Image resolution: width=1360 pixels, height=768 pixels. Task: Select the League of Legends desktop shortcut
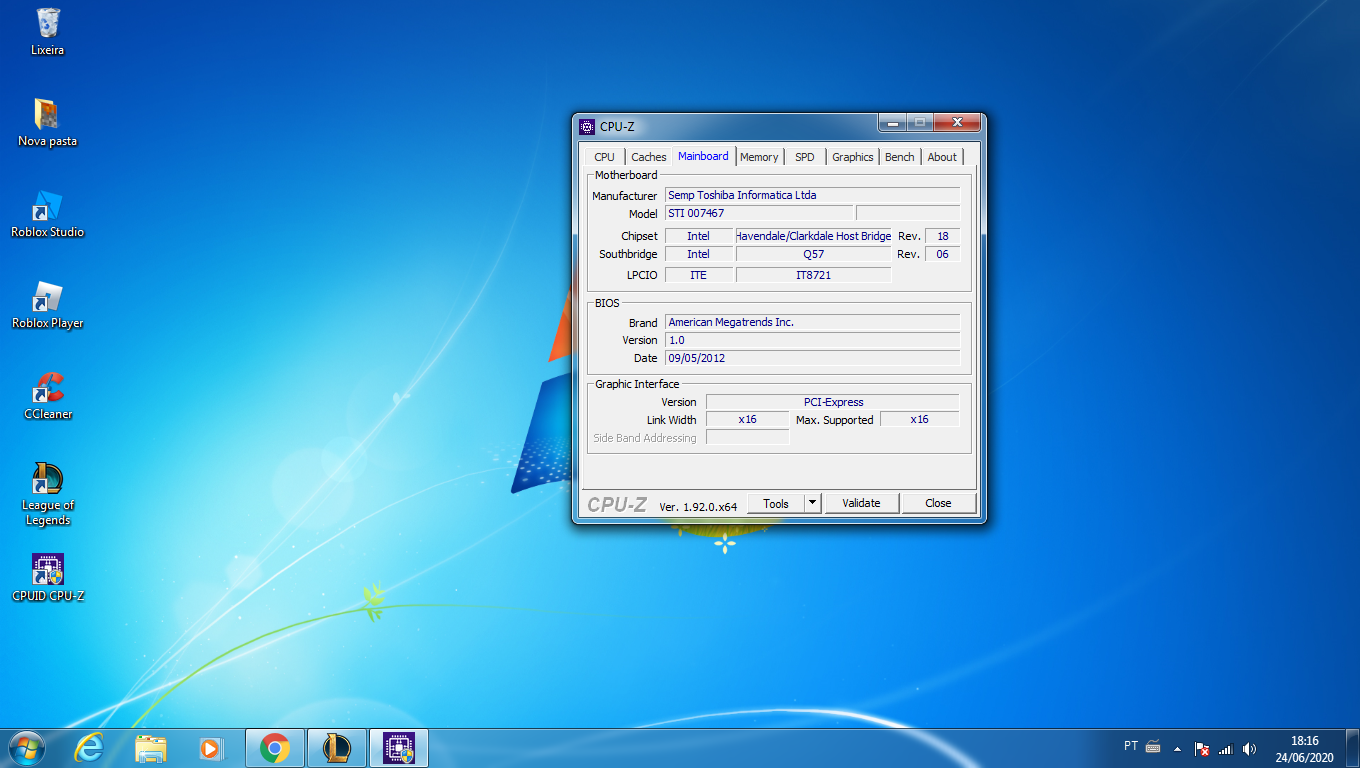click(47, 493)
